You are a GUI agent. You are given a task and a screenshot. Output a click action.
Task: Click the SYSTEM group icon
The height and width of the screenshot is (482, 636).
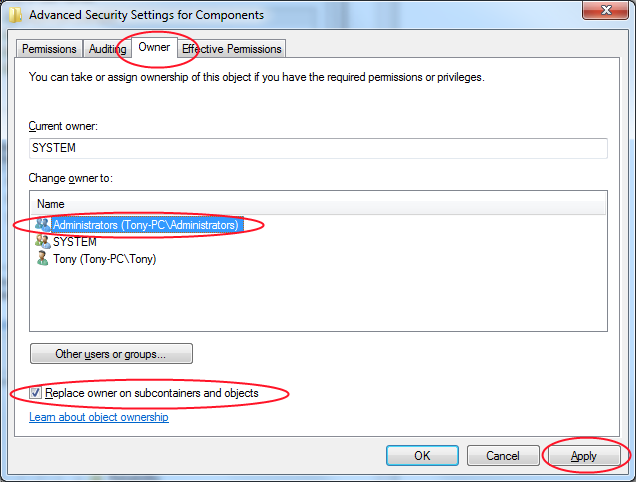(43, 242)
